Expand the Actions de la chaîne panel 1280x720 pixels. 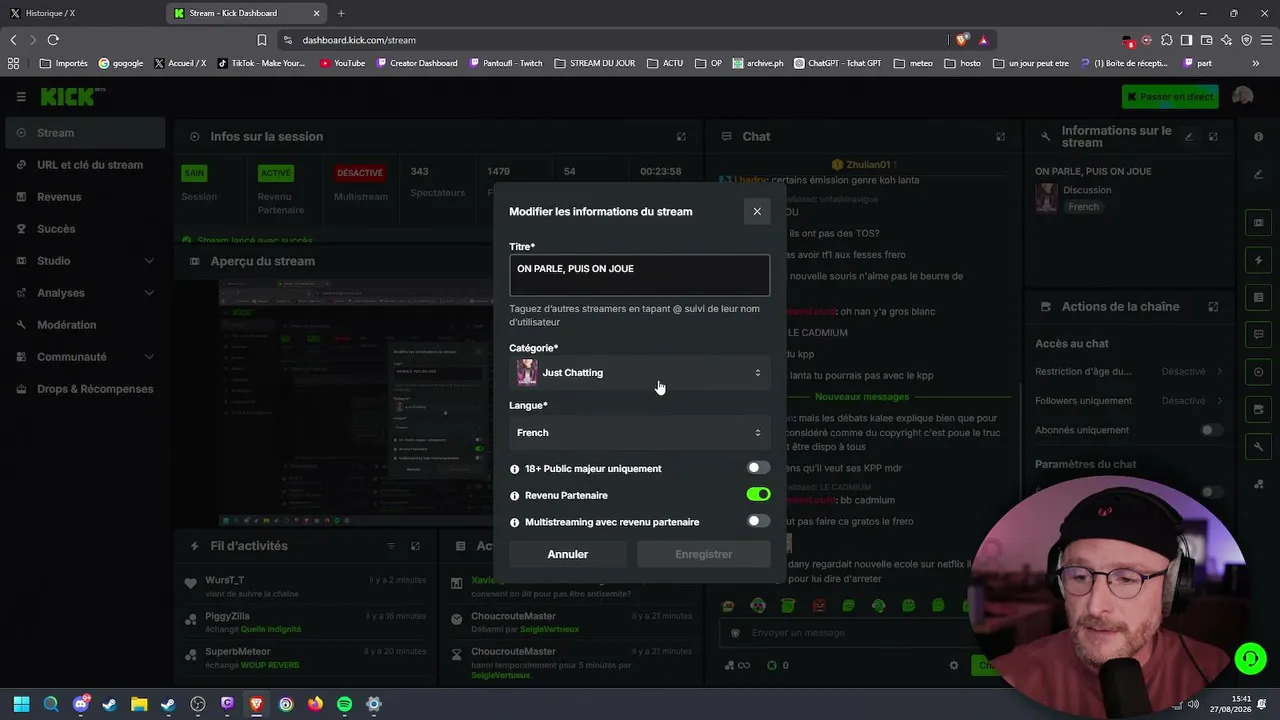click(x=1213, y=307)
